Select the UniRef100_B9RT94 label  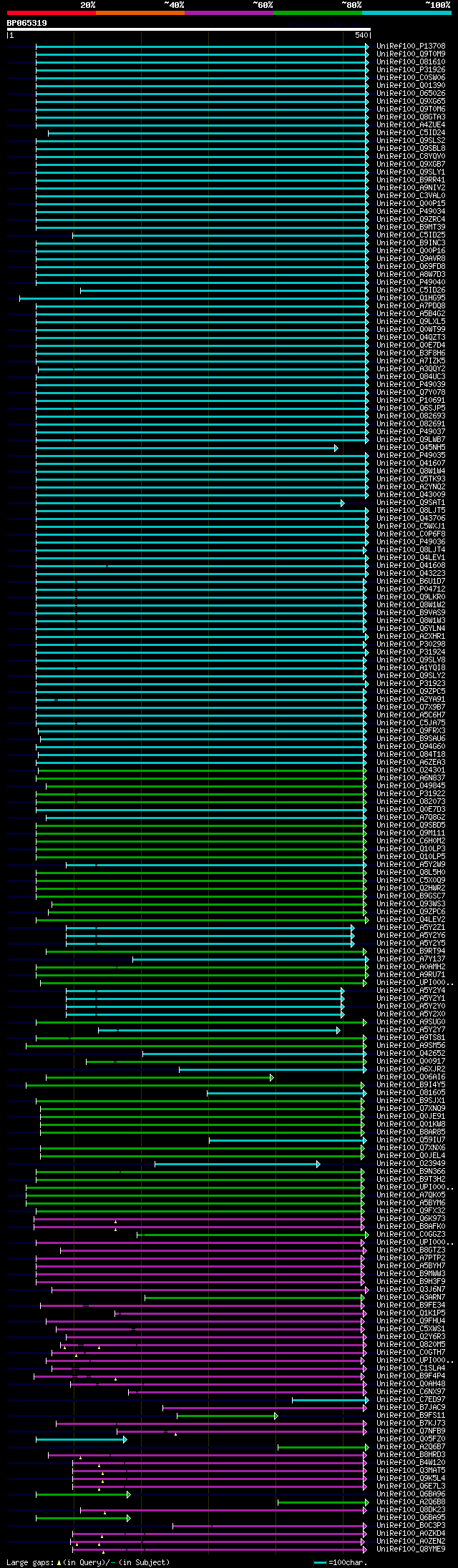(411, 951)
